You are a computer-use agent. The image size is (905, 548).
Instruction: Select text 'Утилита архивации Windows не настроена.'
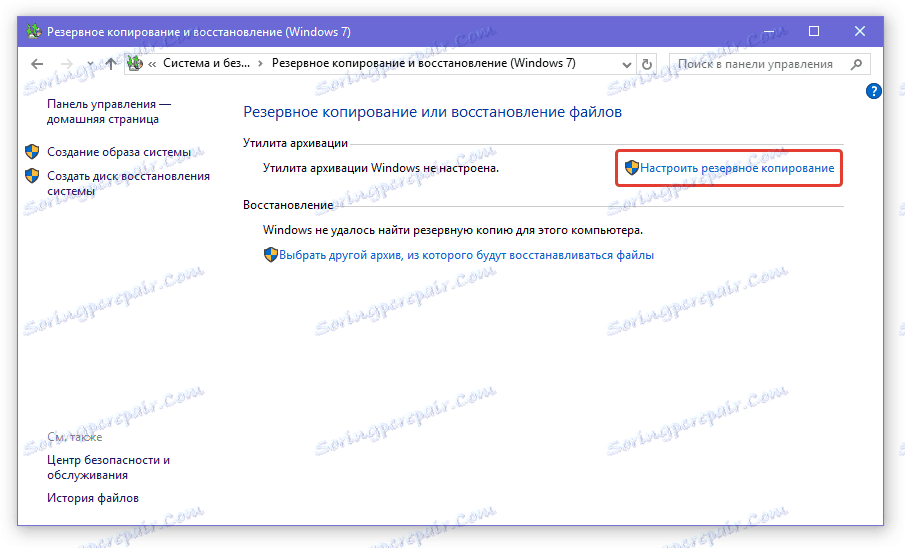coord(381,168)
